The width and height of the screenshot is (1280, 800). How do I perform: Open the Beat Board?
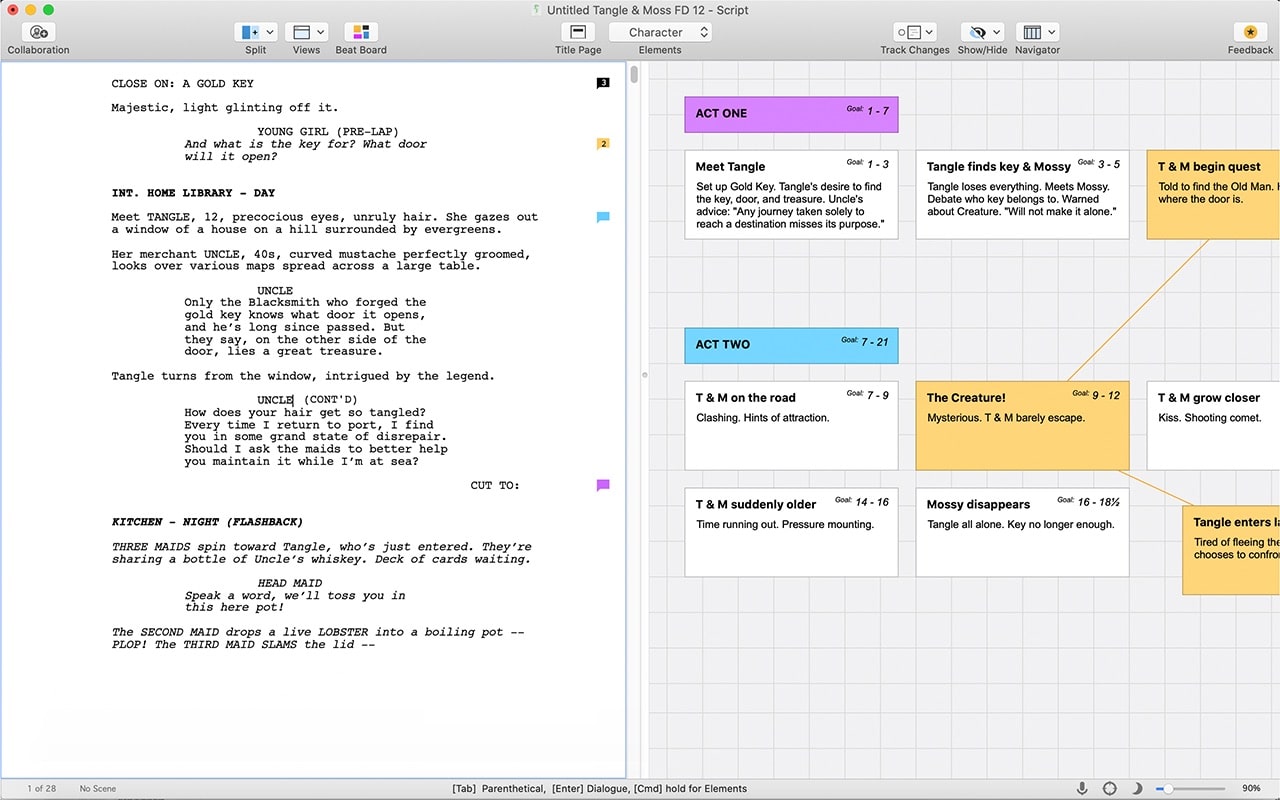[x=360, y=31]
